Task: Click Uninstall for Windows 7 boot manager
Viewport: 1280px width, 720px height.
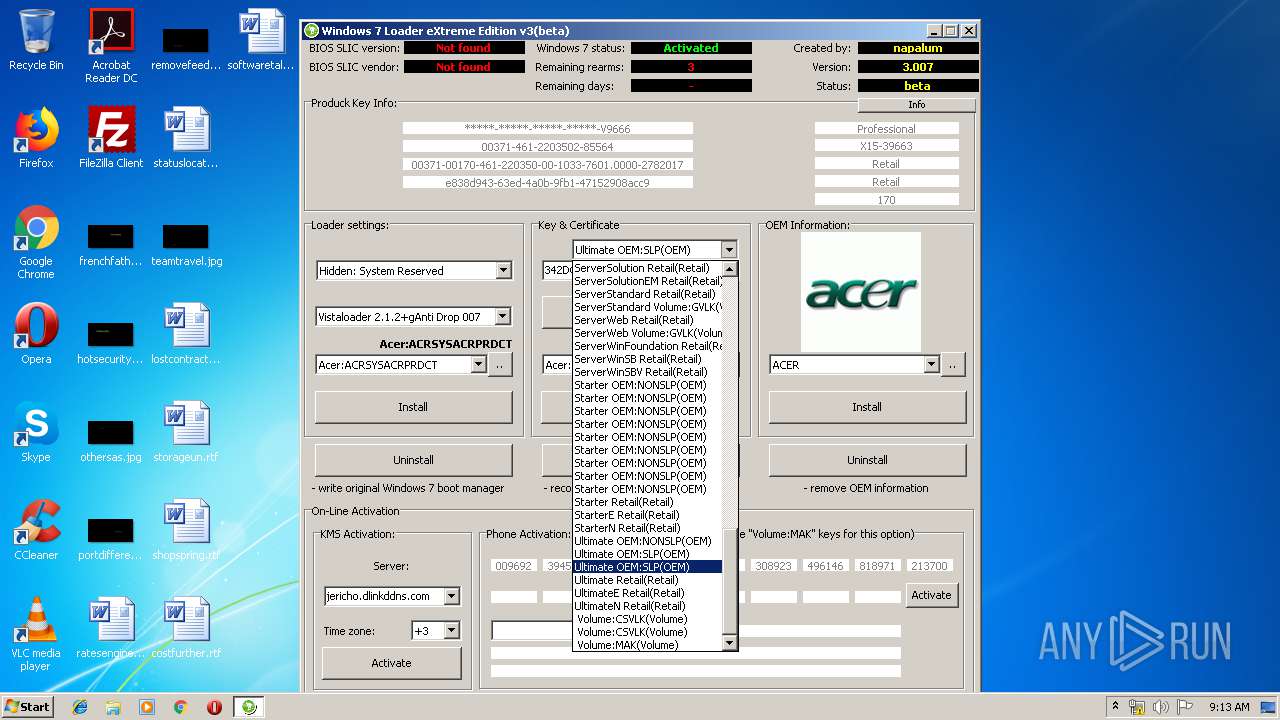Action: tap(413, 460)
